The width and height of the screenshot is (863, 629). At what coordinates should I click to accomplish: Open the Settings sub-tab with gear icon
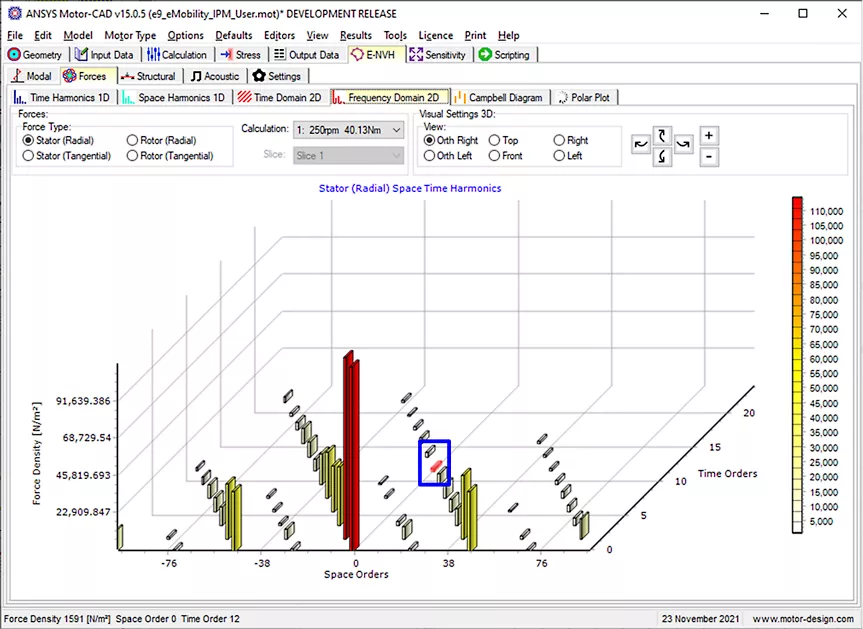click(x=276, y=76)
